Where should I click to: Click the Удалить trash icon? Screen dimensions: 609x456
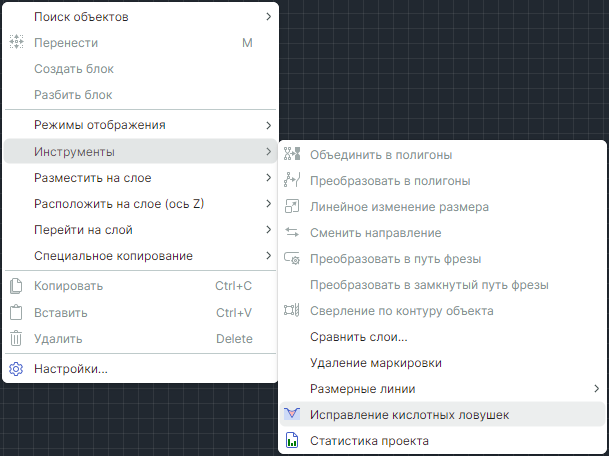[16, 339]
